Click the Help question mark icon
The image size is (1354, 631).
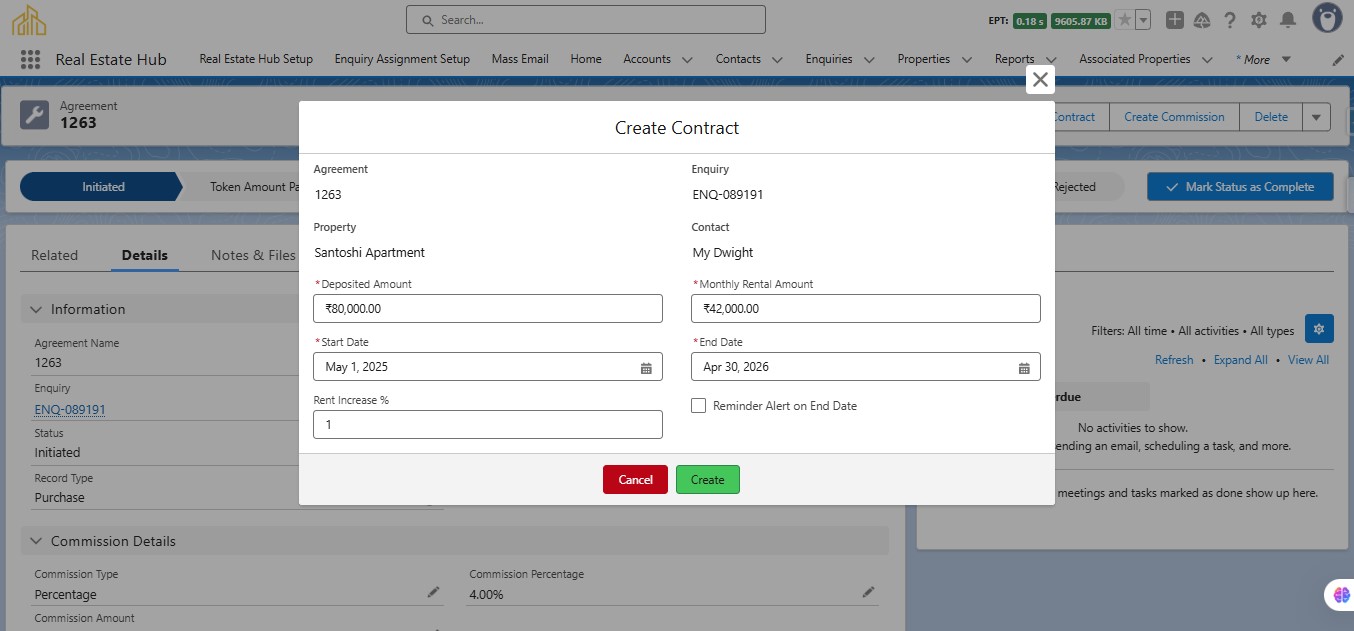coord(1230,20)
